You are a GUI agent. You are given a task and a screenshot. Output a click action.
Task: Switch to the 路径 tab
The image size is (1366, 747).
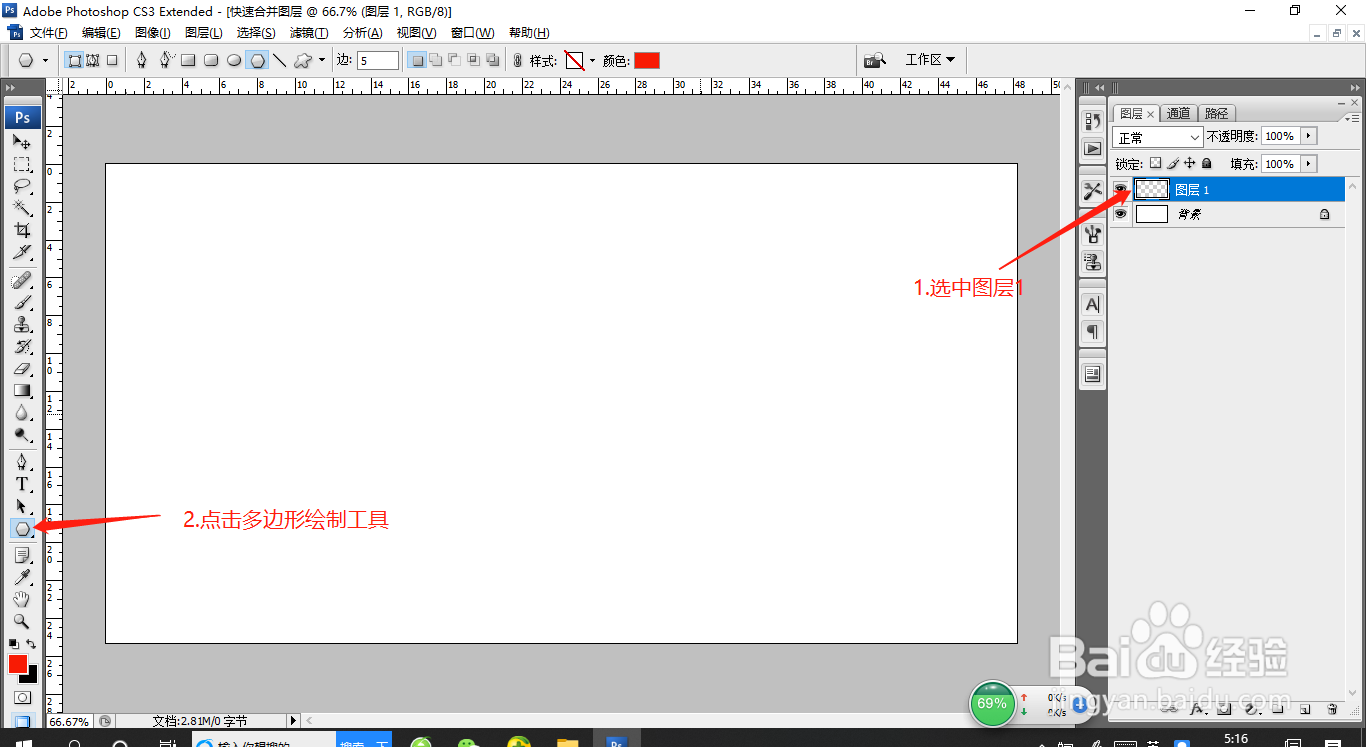pos(1216,113)
